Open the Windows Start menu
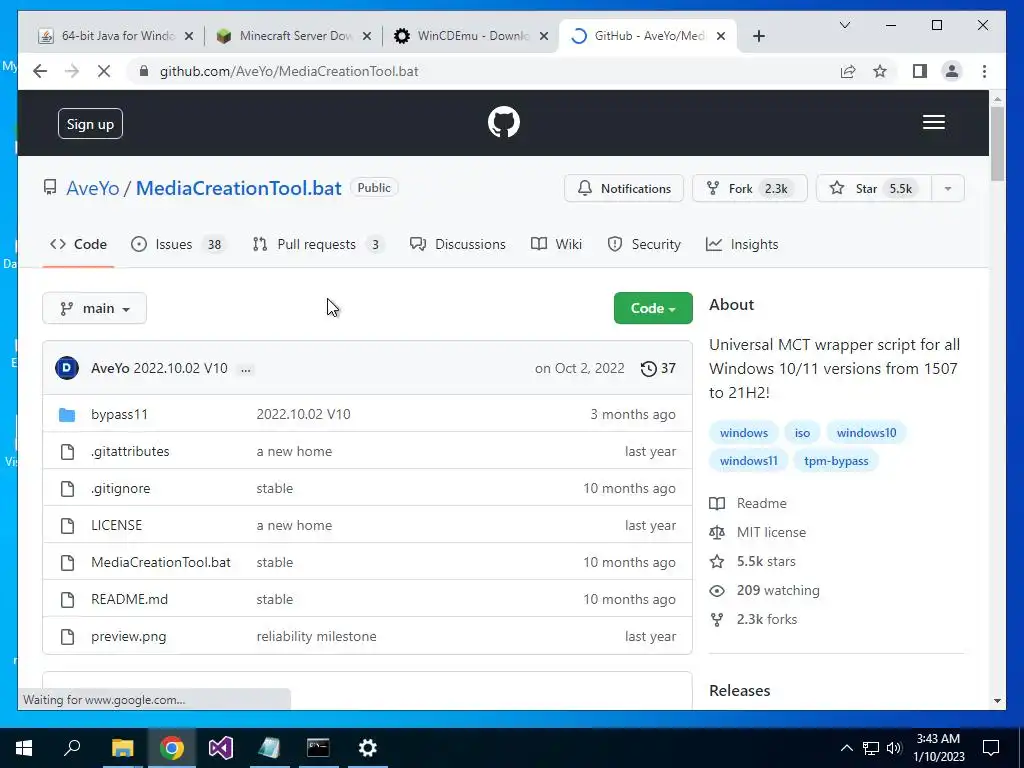This screenshot has width=1024, height=768. [24, 748]
